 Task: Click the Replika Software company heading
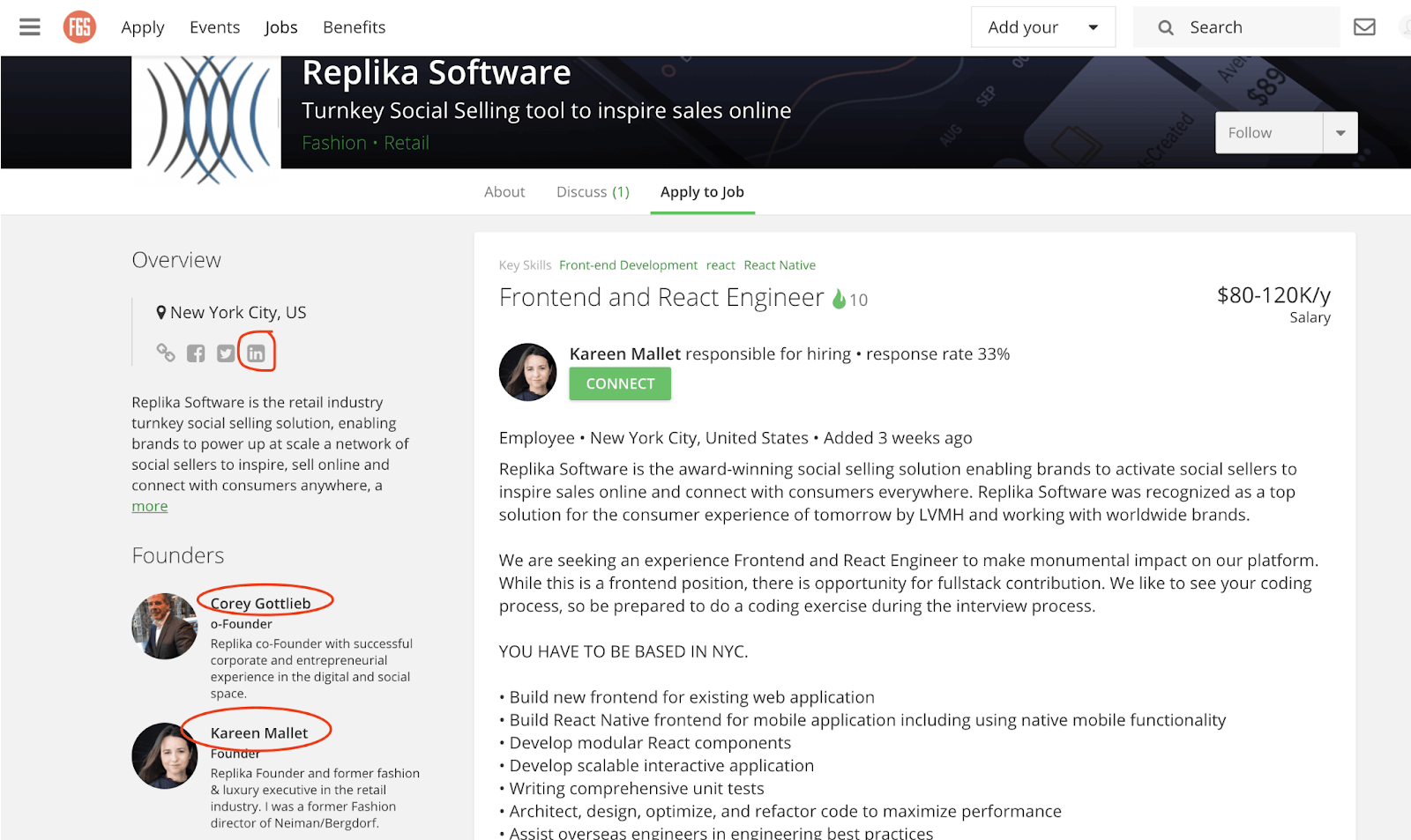(x=437, y=73)
